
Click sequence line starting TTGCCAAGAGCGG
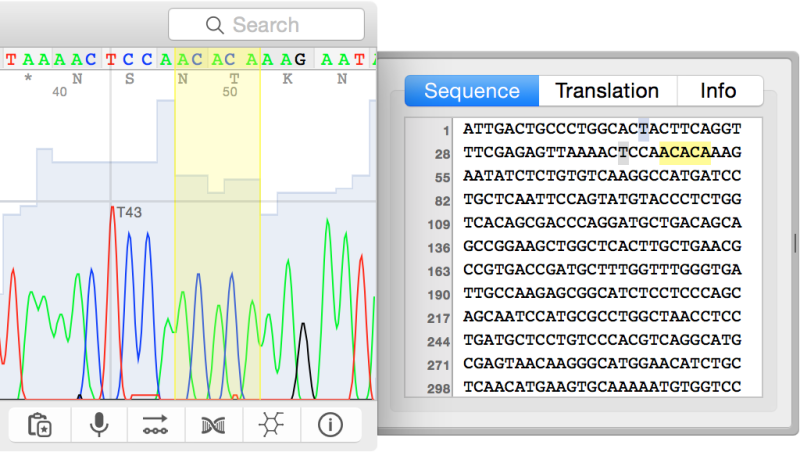pyautogui.click(x=602, y=293)
